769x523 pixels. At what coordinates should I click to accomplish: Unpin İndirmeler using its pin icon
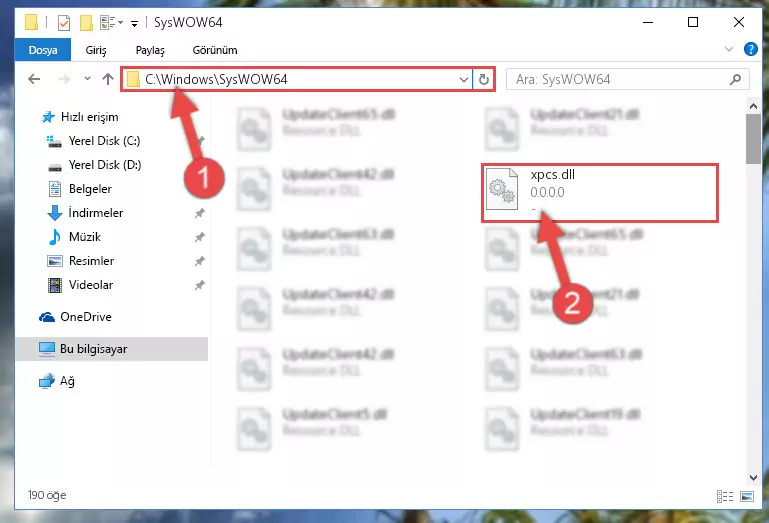coord(199,213)
